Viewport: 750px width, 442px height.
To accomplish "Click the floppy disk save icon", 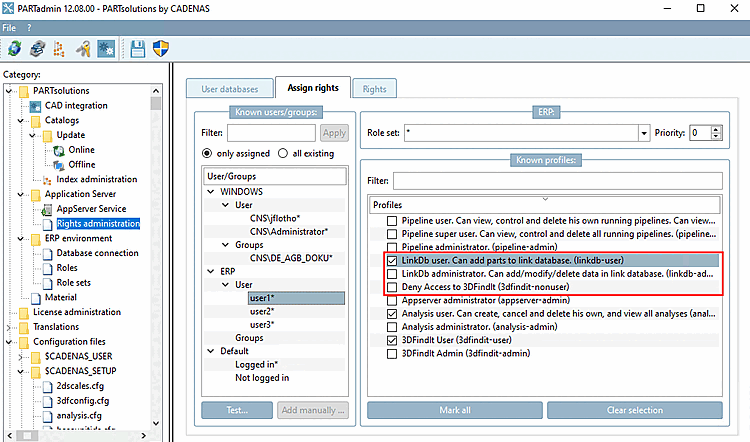I will tap(138, 48).
